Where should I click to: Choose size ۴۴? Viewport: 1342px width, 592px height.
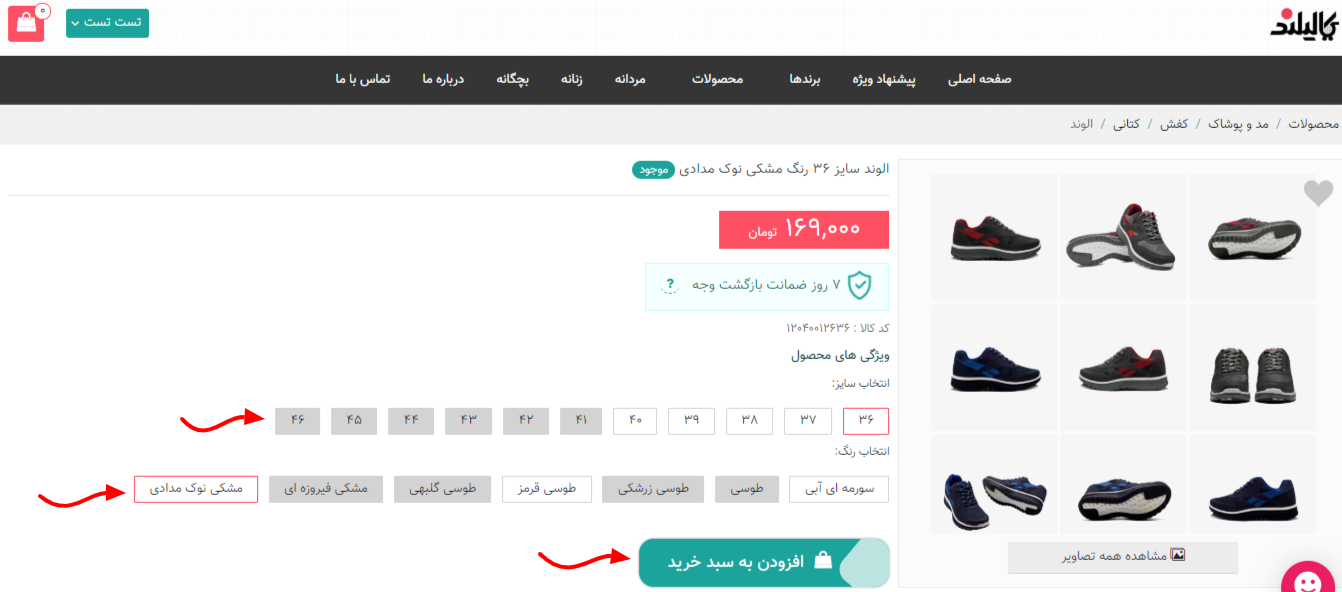pyautogui.click(x=411, y=421)
